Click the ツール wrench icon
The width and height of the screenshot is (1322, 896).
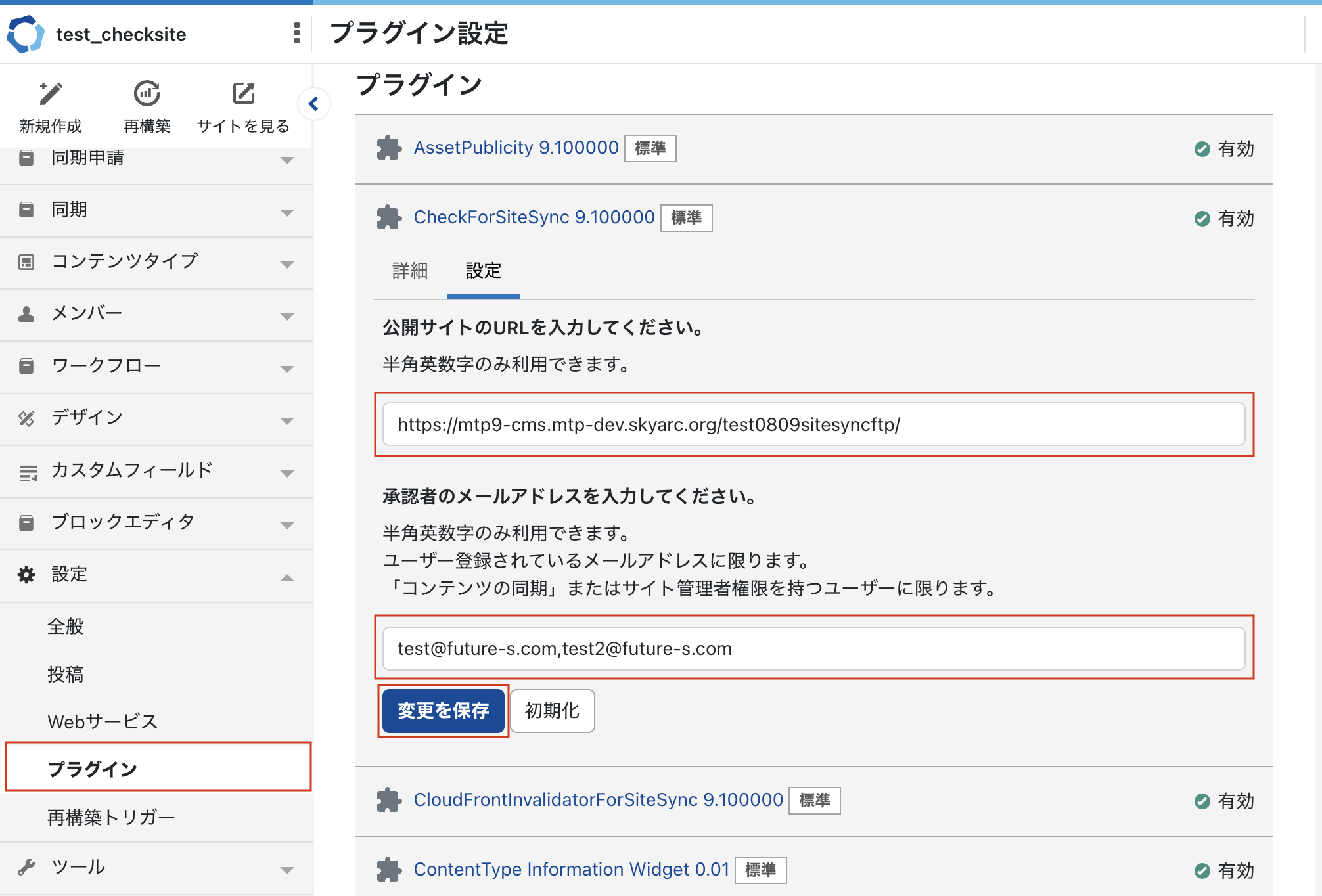coord(26,868)
